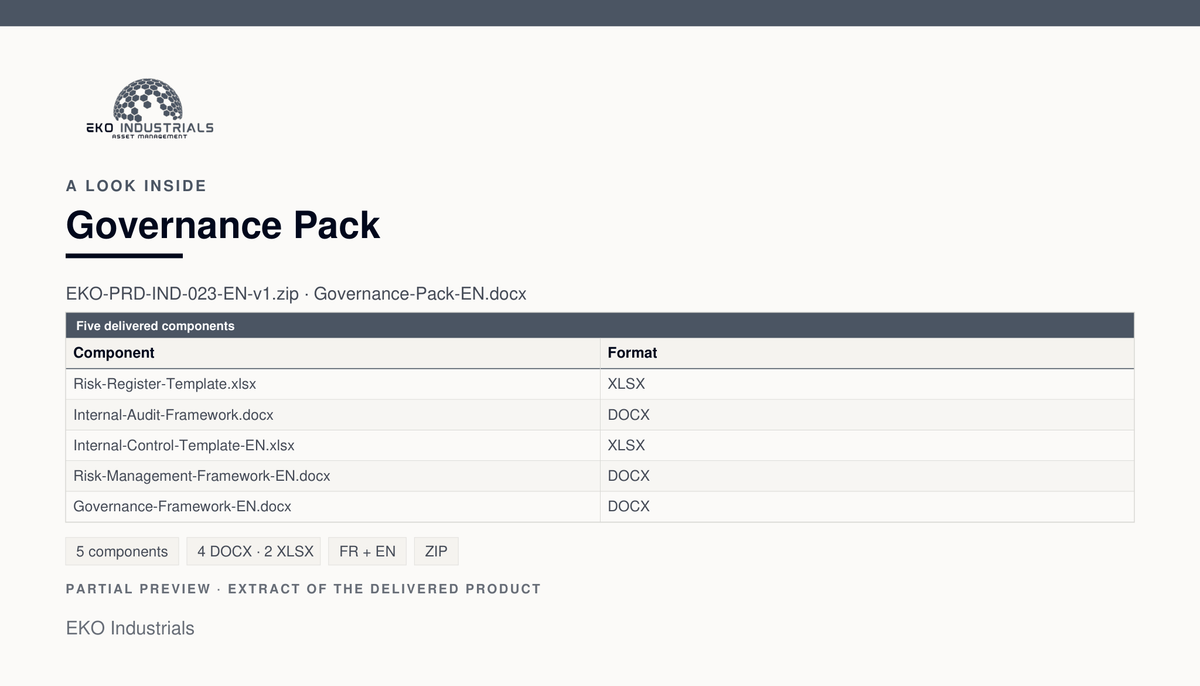Click the 'Five delivered components' table caption
Image resolution: width=1200 pixels, height=686 pixels.
(600, 326)
